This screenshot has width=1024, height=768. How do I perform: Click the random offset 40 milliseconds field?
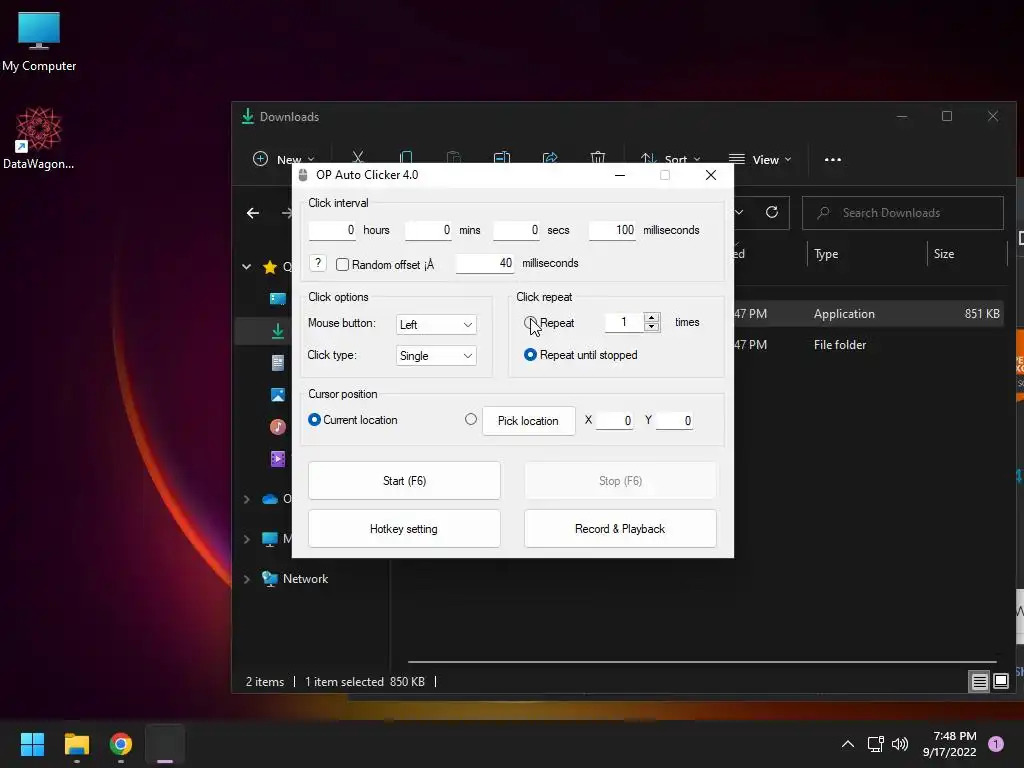click(x=485, y=263)
